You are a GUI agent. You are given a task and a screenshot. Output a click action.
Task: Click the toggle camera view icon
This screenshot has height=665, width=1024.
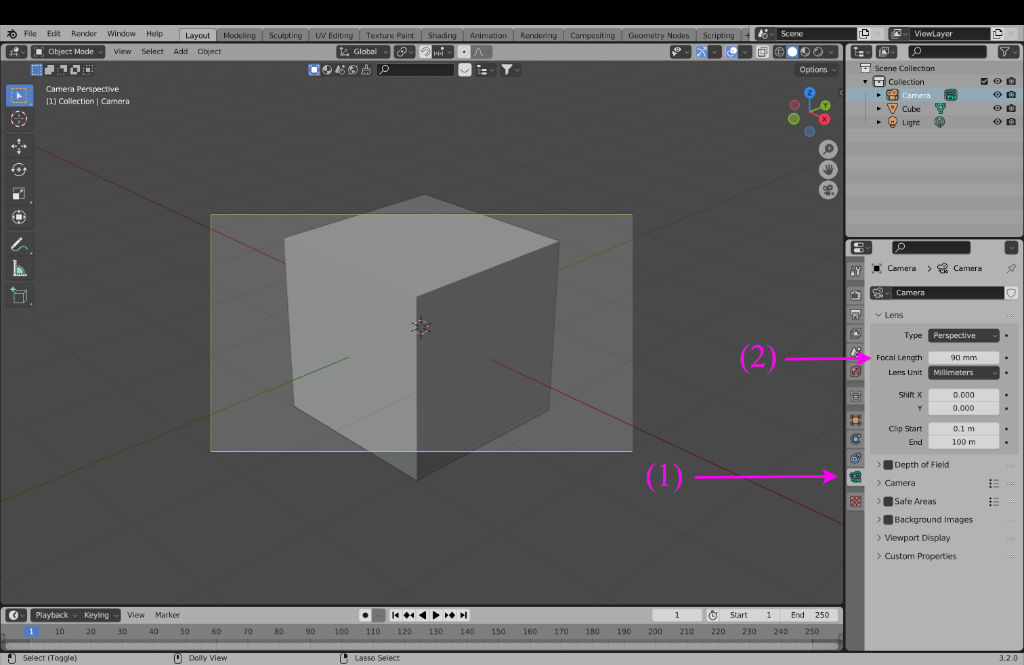(828, 190)
